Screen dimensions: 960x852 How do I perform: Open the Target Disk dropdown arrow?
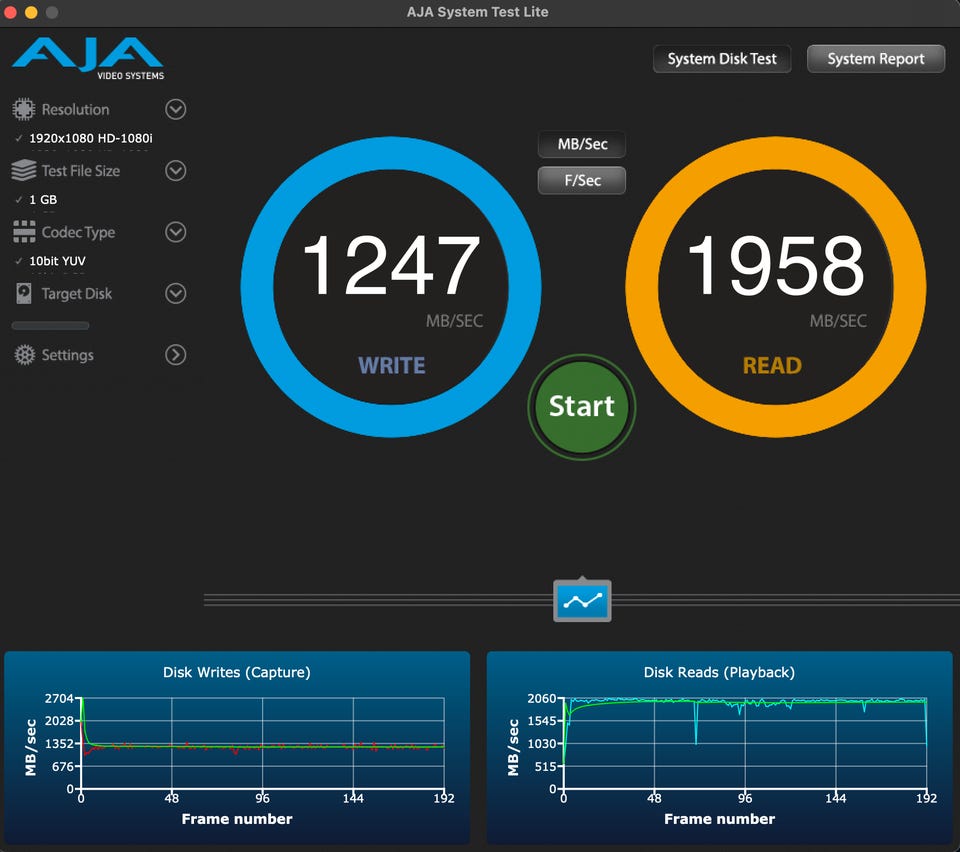click(176, 294)
